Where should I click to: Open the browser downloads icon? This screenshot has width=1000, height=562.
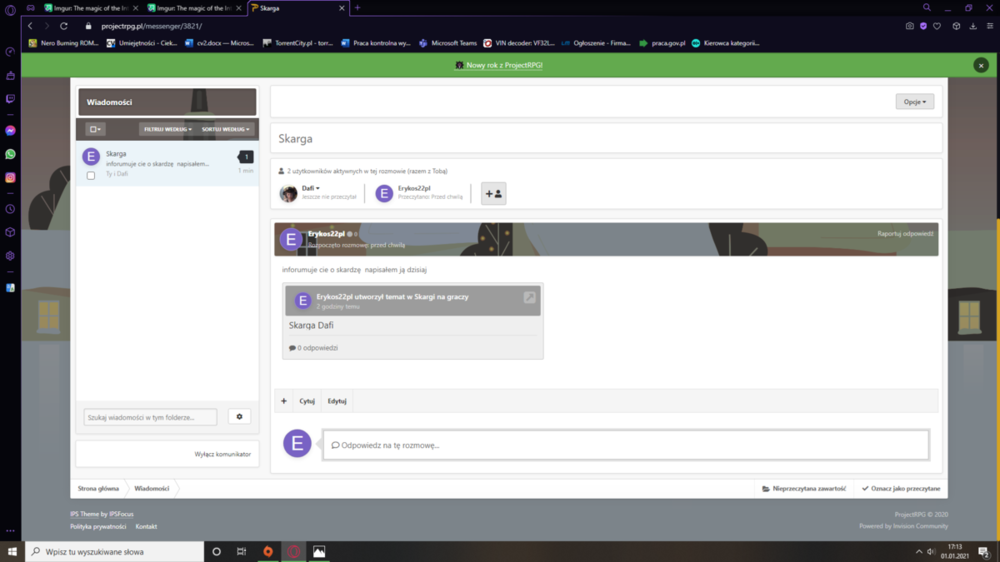[973, 26]
